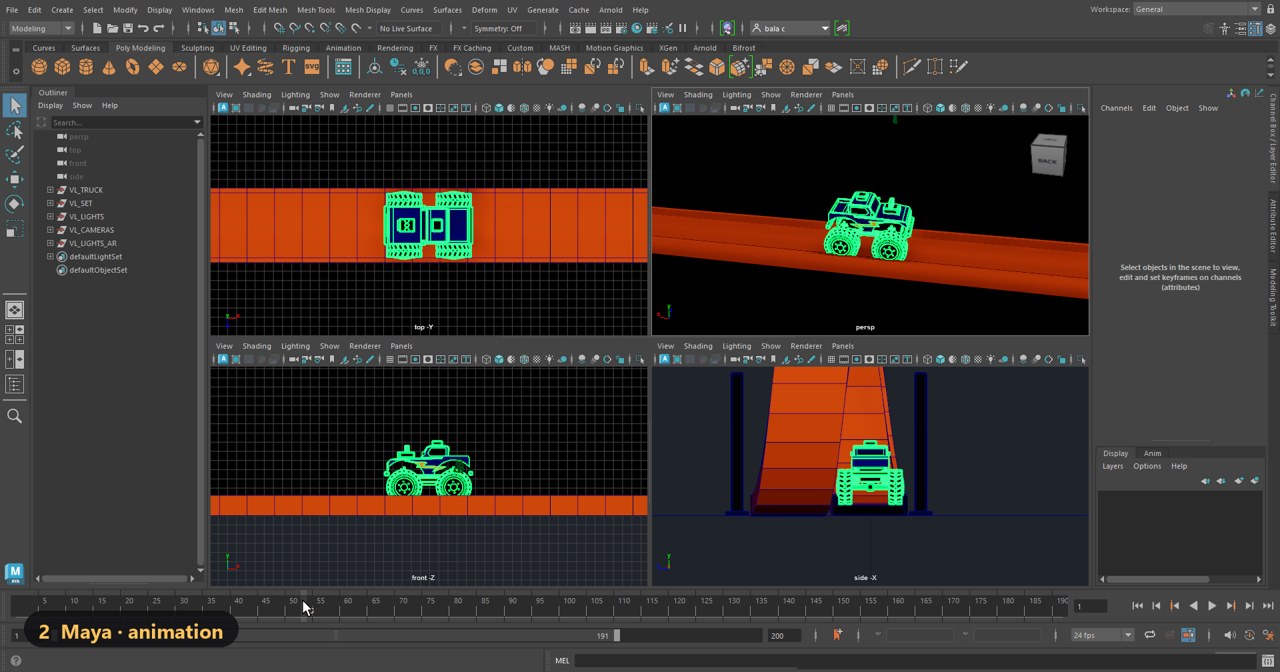Click the Outliner Search field
1280x672 pixels.
pyautogui.click(x=125, y=122)
